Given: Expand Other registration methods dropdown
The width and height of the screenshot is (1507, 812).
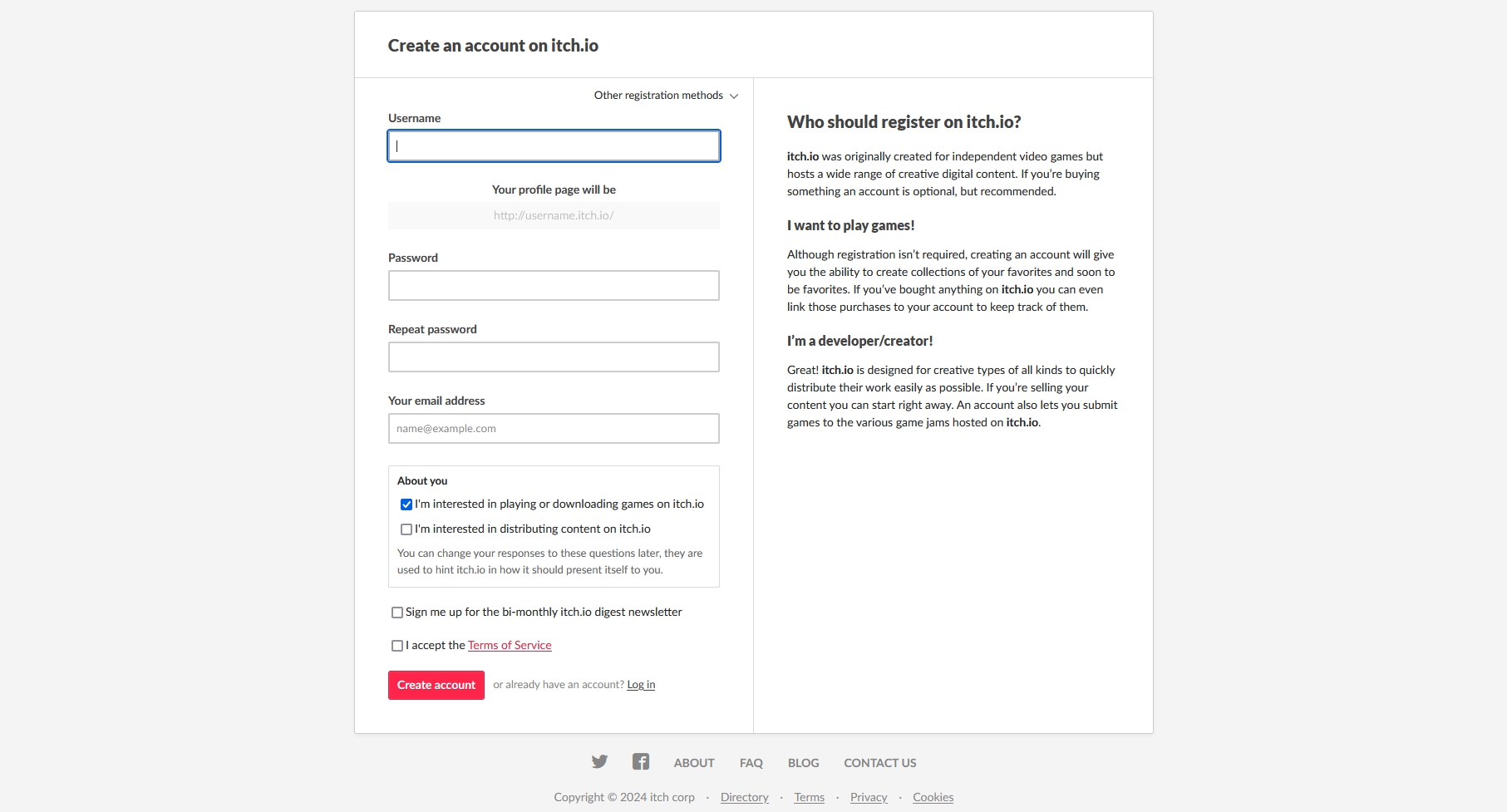Looking at the screenshot, I should coord(666,96).
